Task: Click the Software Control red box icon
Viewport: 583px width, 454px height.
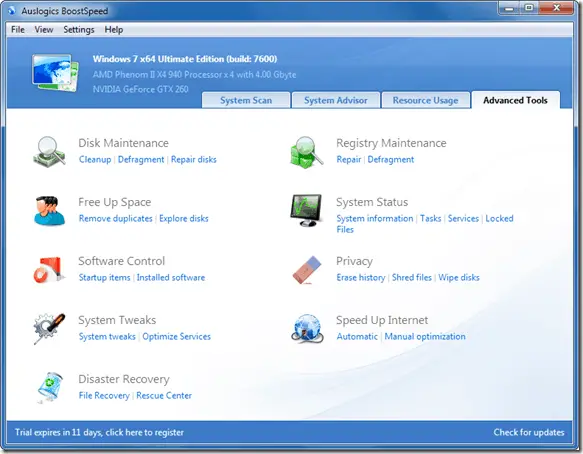Action: [x=49, y=270]
